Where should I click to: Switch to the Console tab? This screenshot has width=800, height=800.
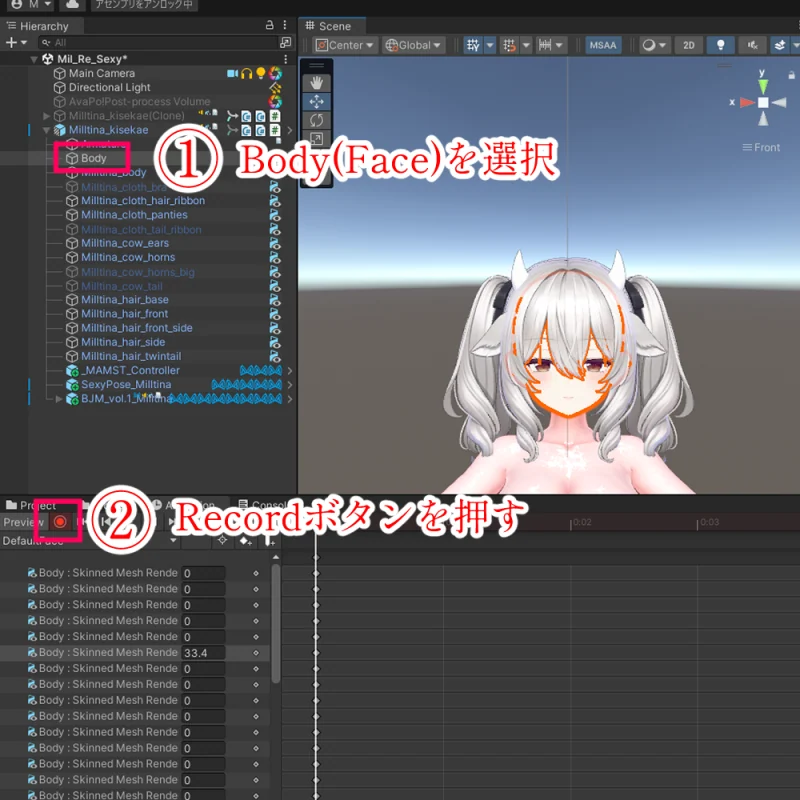coord(261,505)
